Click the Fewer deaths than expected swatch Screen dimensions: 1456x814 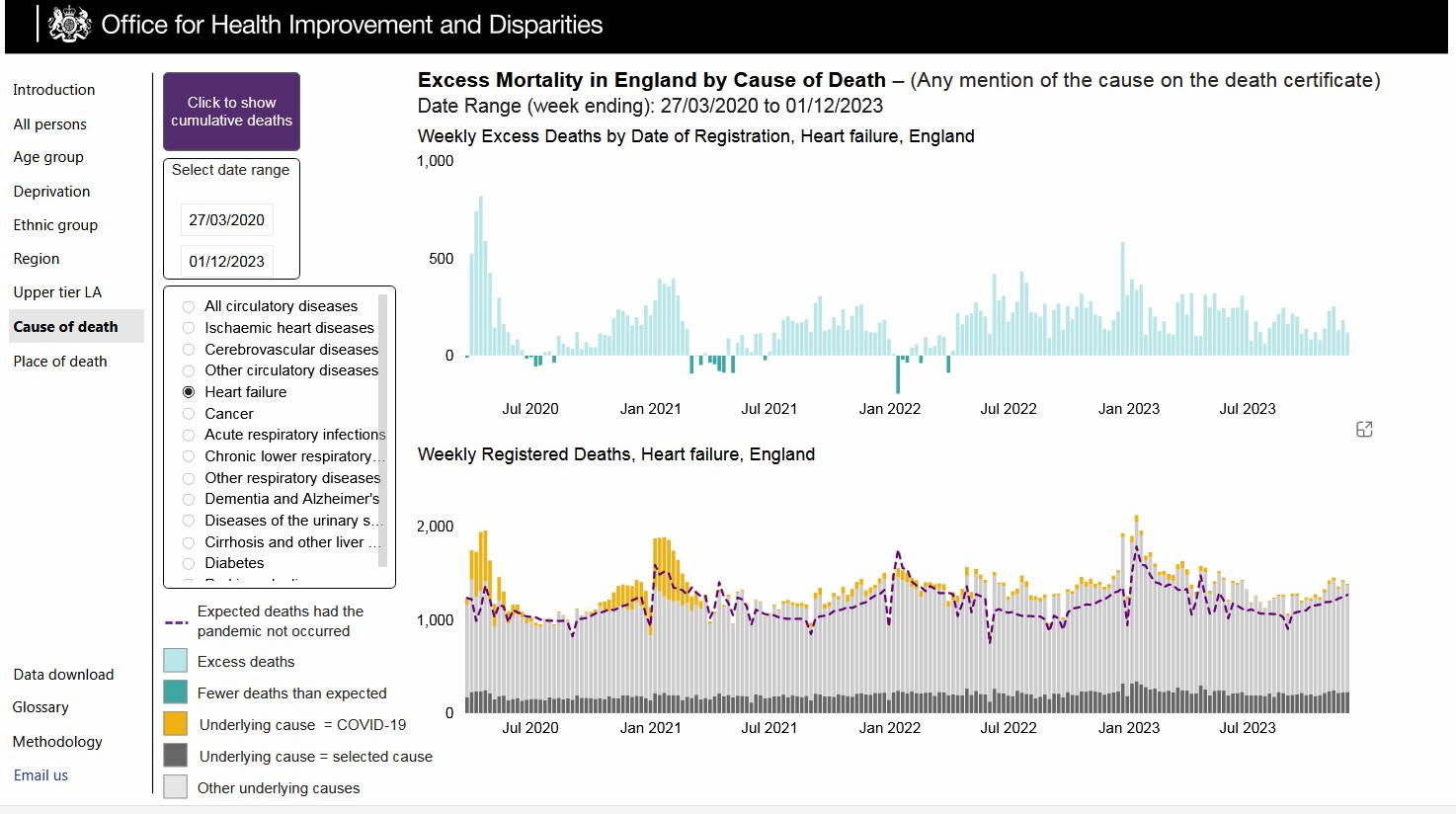pyautogui.click(x=175, y=693)
